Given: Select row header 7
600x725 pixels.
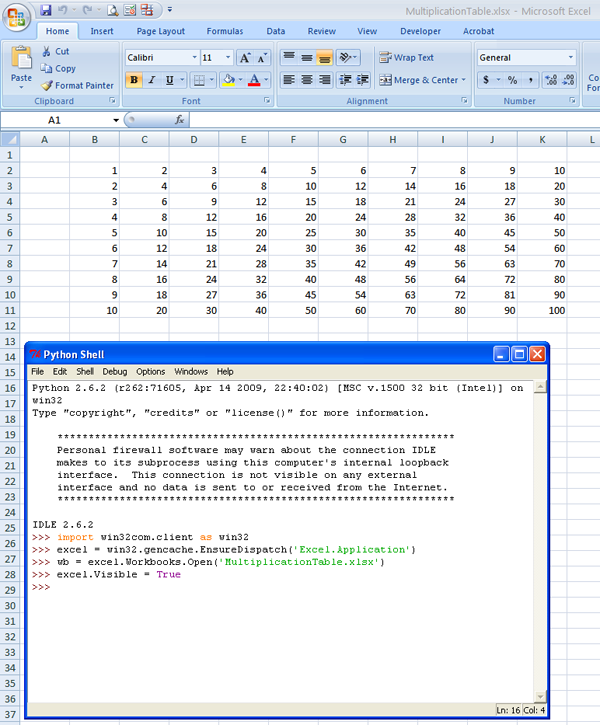Looking at the screenshot, I should click(10, 248).
